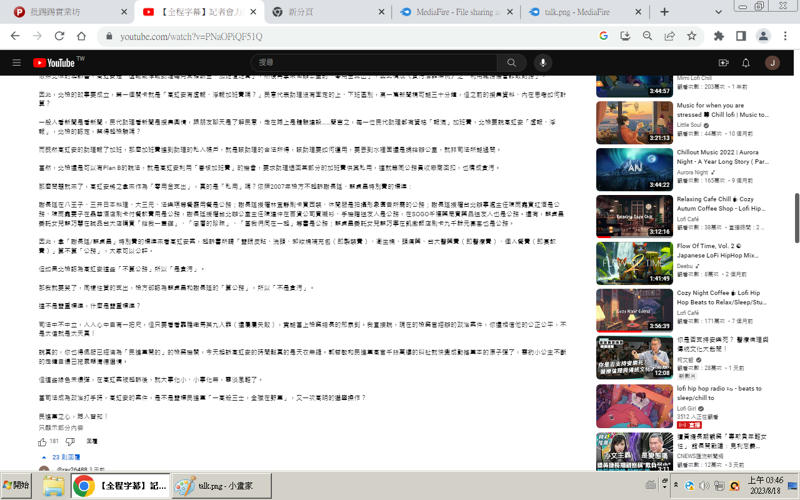Like the comment with thumbs-up icon

point(42,442)
